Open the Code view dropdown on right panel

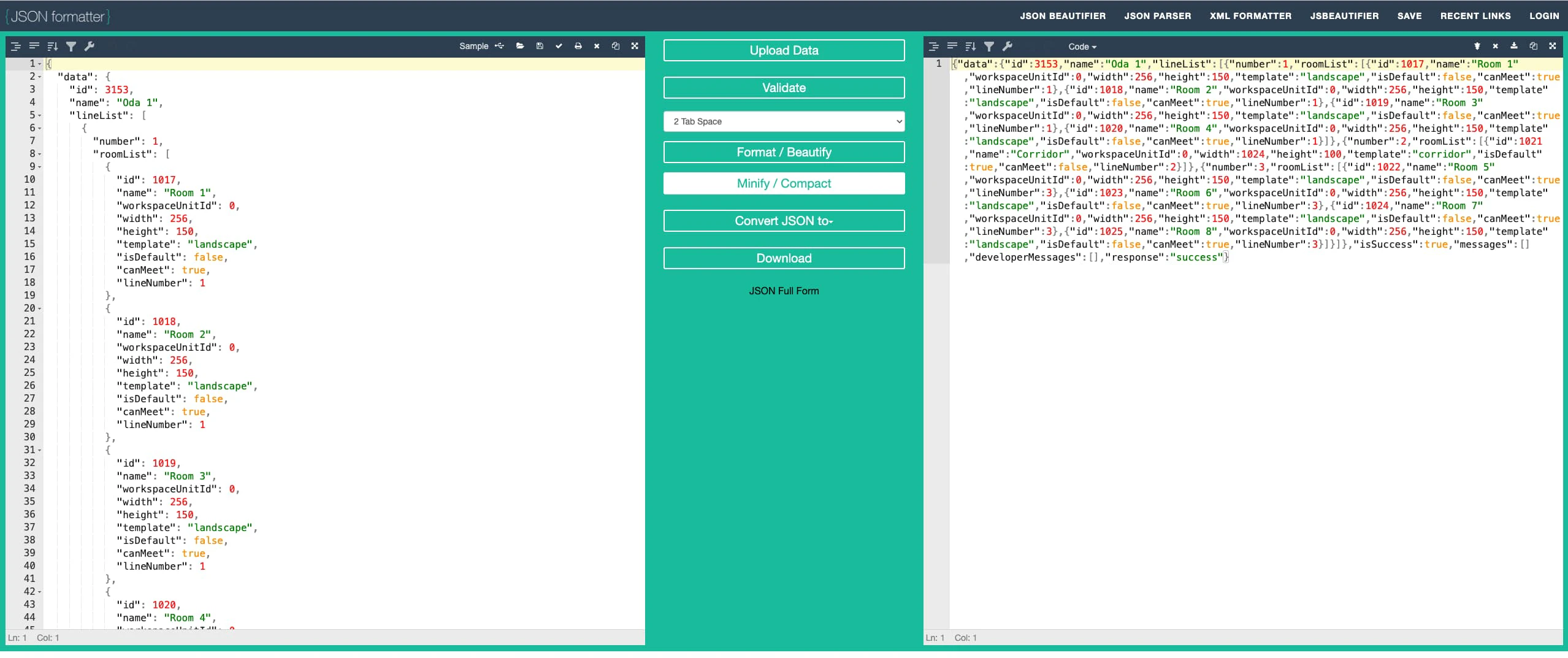[x=1081, y=46]
